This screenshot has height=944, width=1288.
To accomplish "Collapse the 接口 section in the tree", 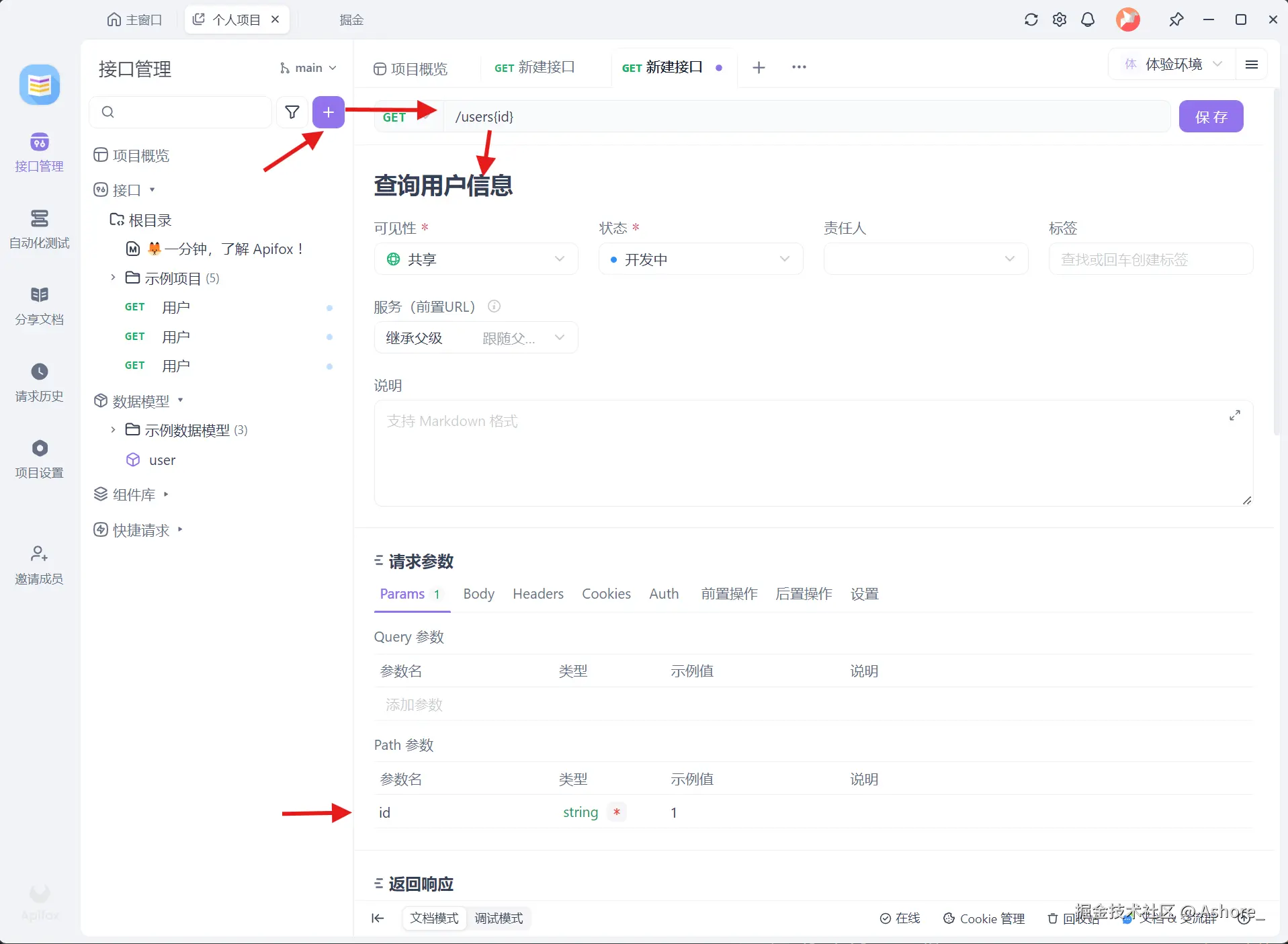I will (x=152, y=189).
